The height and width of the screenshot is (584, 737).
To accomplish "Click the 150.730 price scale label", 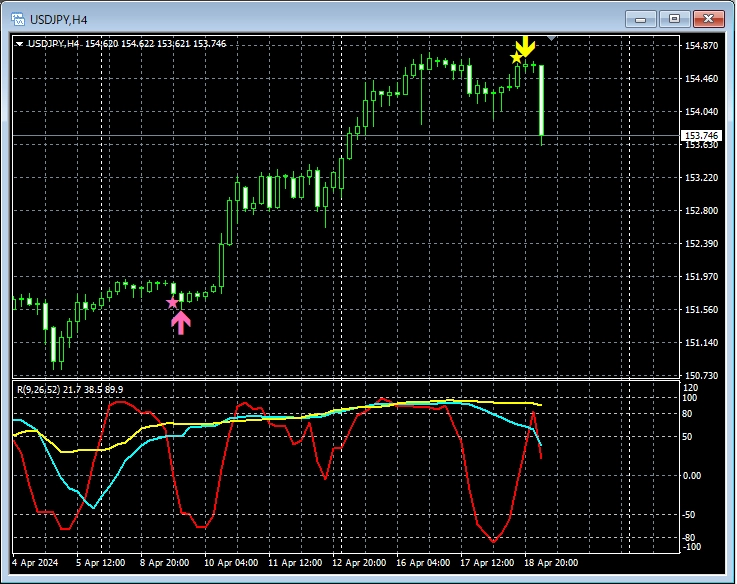I will coord(701,376).
